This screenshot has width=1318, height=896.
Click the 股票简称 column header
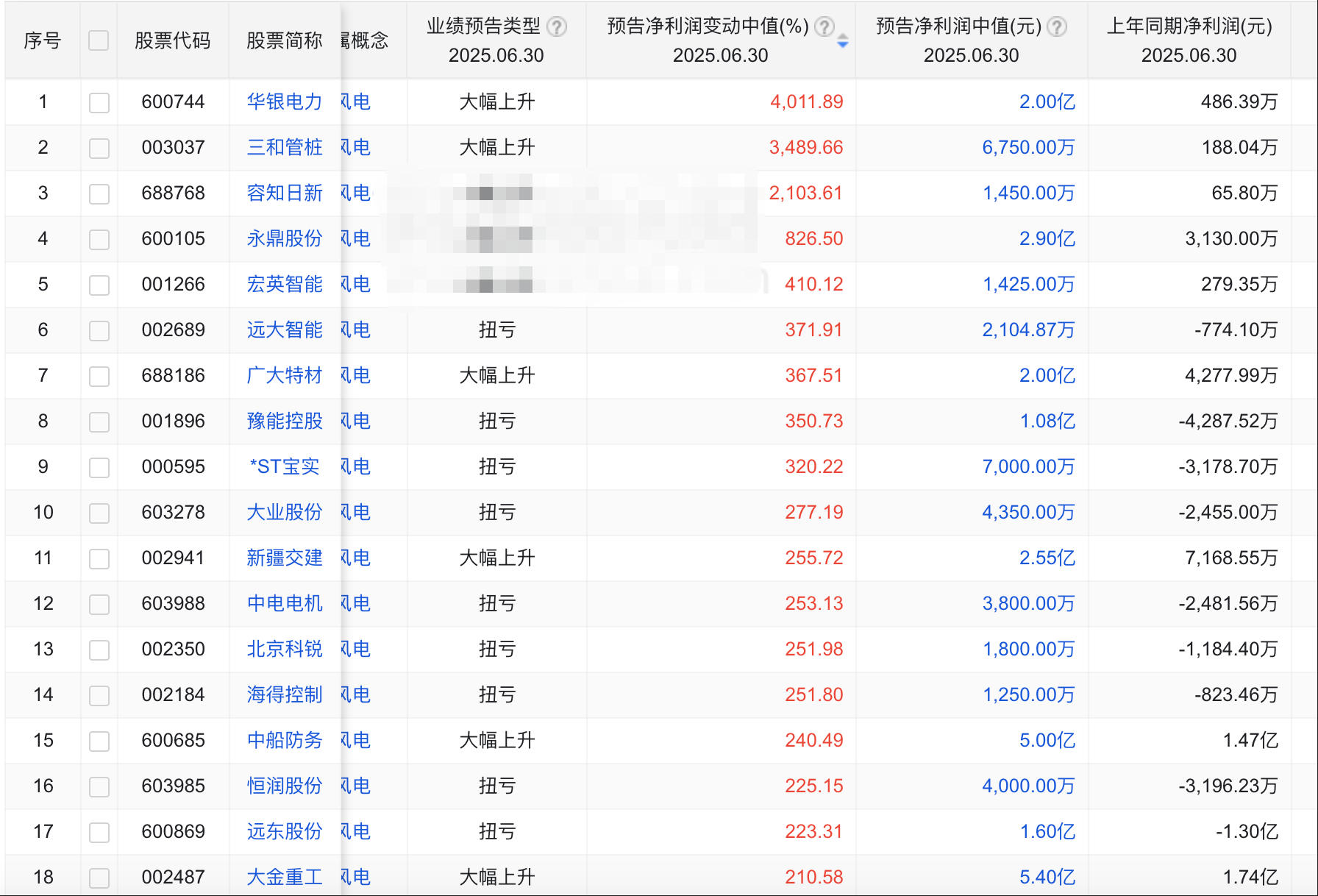click(x=285, y=40)
